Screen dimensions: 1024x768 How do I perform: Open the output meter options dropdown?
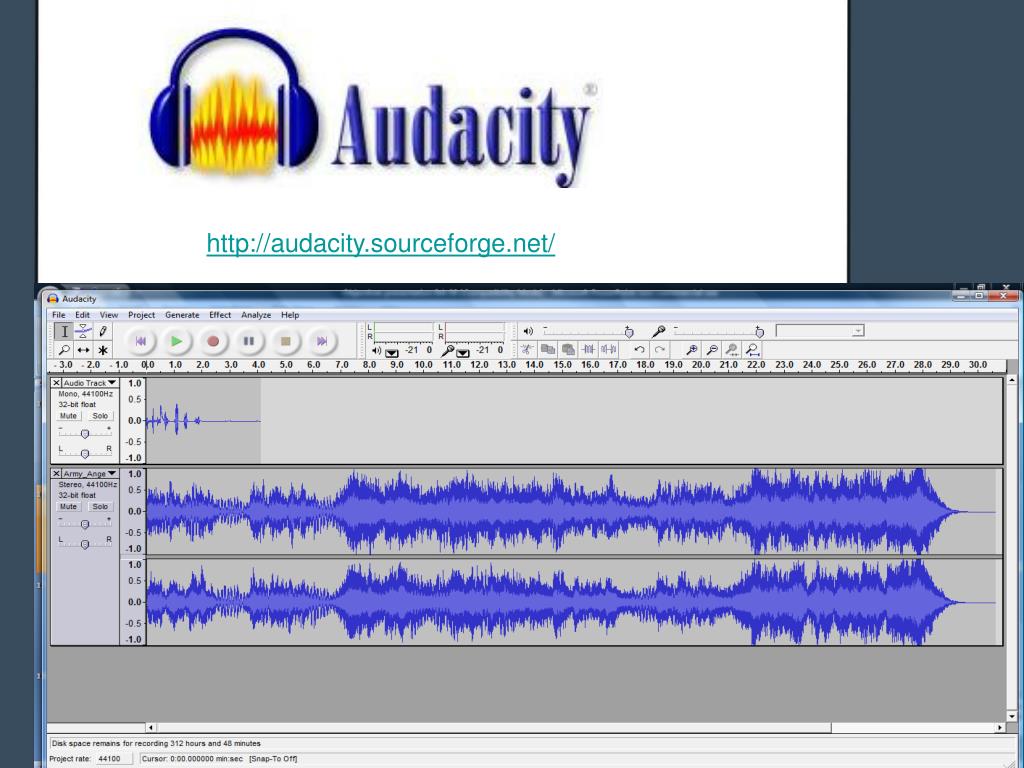[x=392, y=353]
